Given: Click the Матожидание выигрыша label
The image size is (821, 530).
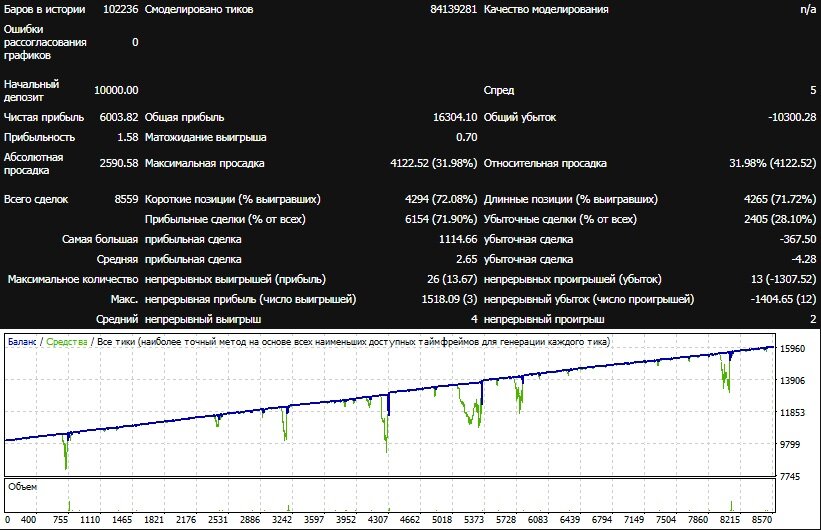Looking at the screenshot, I should pyautogui.click(x=206, y=137).
